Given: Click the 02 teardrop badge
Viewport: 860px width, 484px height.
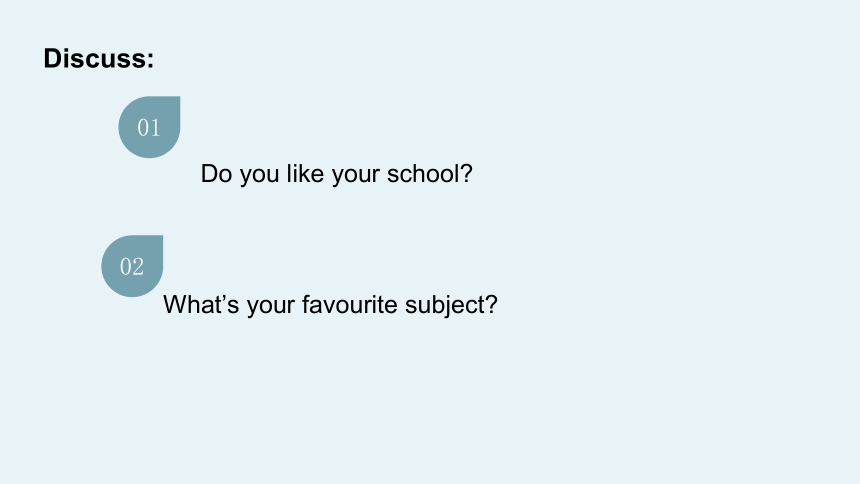Looking at the screenshot, I should tap(132, 266).
